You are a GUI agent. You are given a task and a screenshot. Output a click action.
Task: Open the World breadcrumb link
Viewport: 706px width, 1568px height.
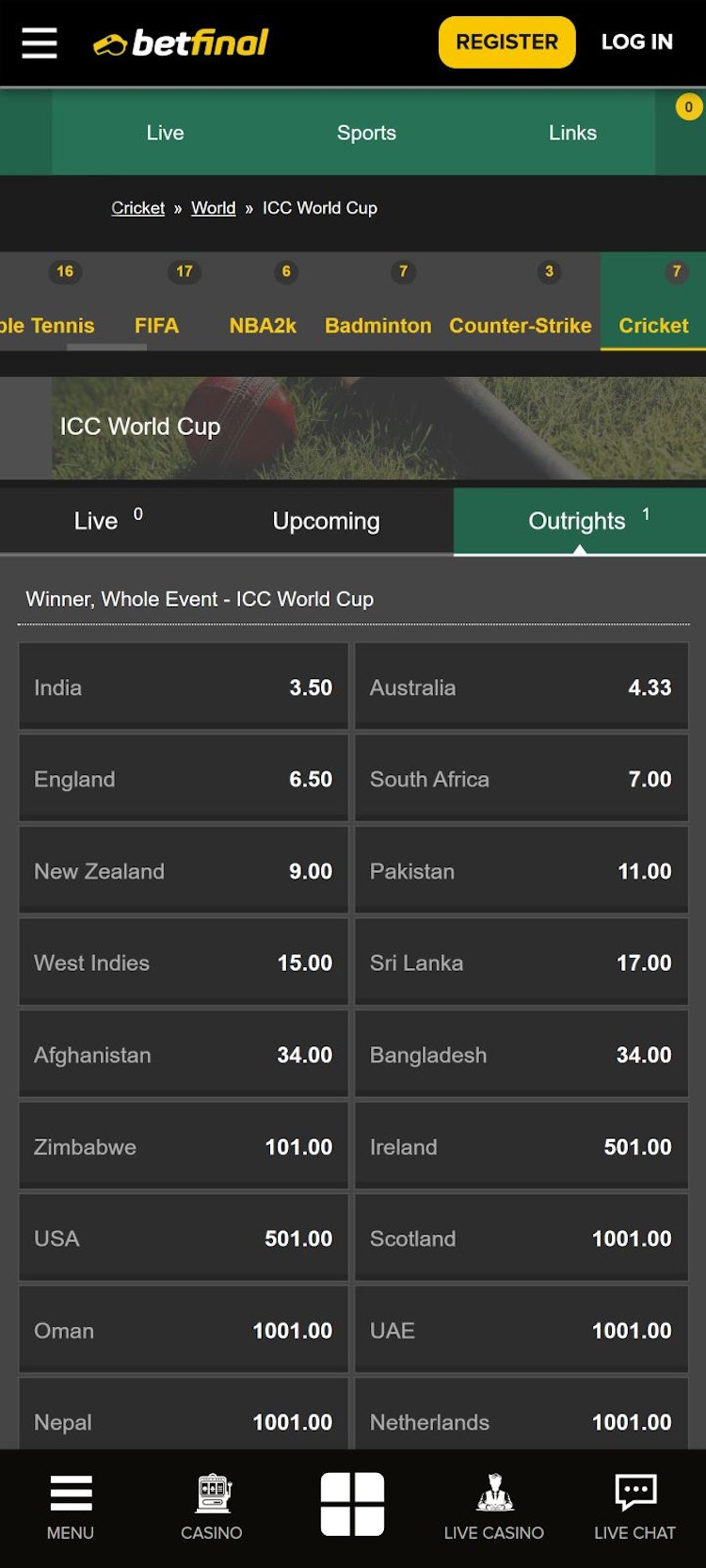point(213,207)
